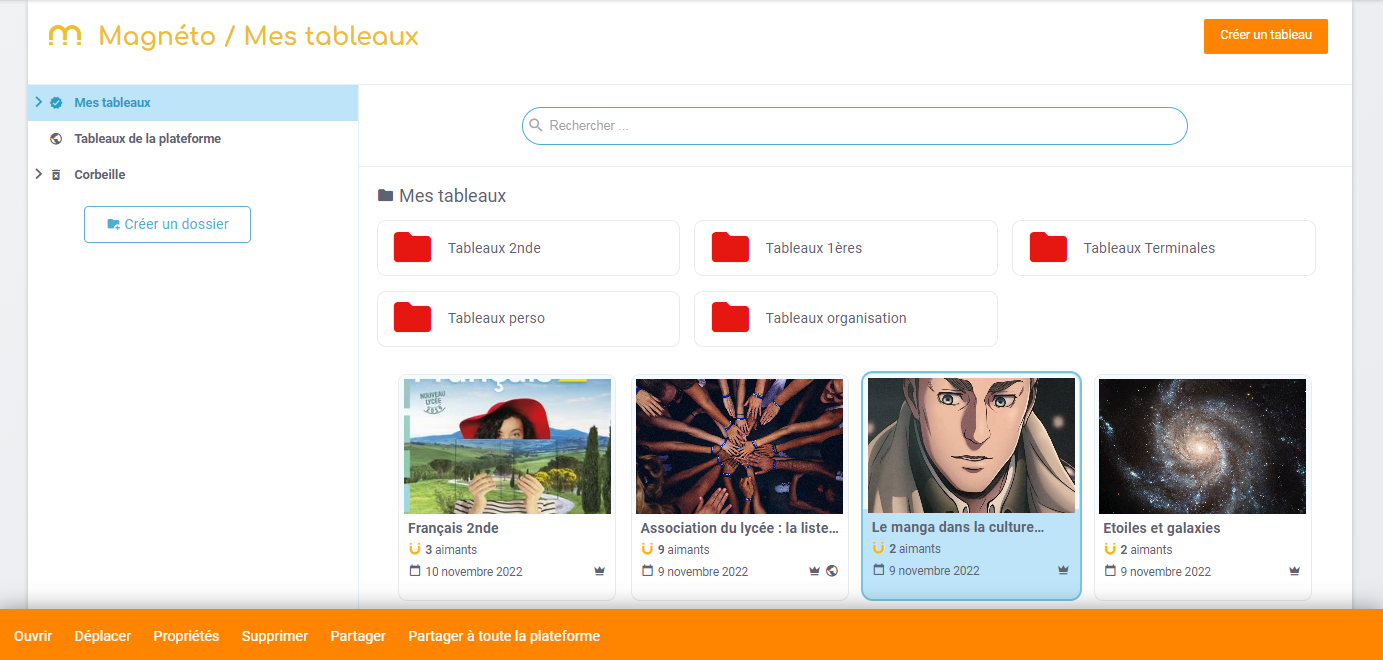Click the trash bin icon beside Corbeille
This screenshot has height=660, width=1383.
coord(56,175)
